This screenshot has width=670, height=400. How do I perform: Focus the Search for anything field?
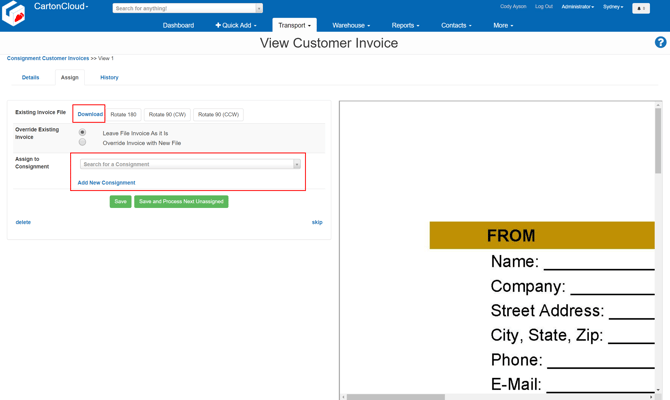tap(184, 8)
